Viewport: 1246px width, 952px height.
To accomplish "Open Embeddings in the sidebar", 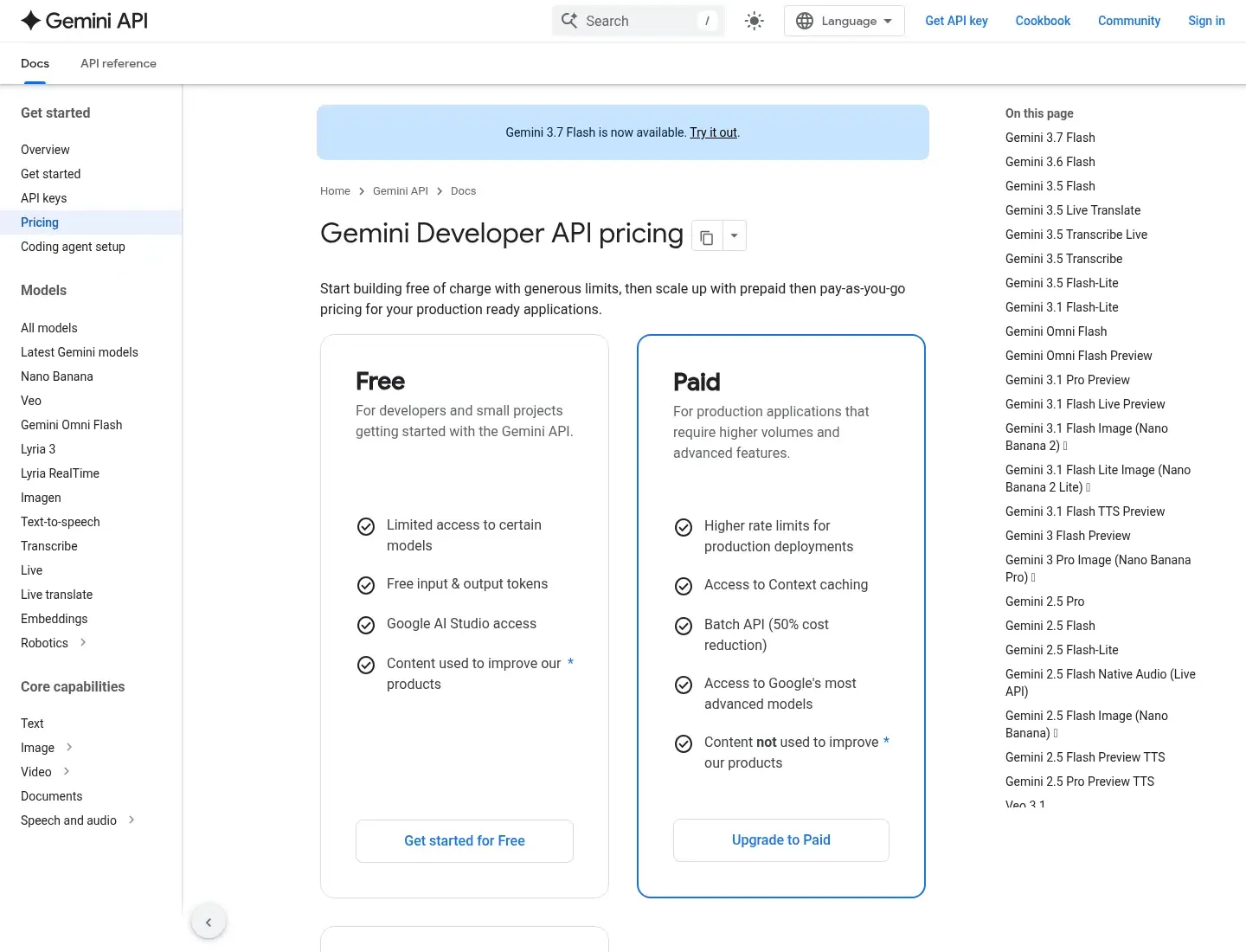I will point(55,619).
